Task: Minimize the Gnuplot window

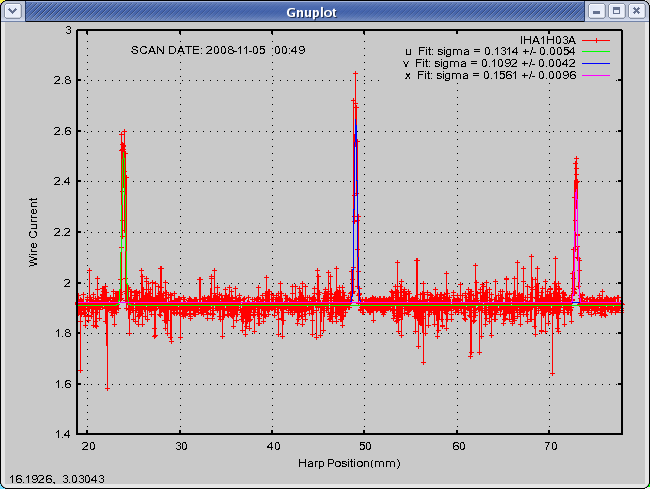Action: [597, 11]
